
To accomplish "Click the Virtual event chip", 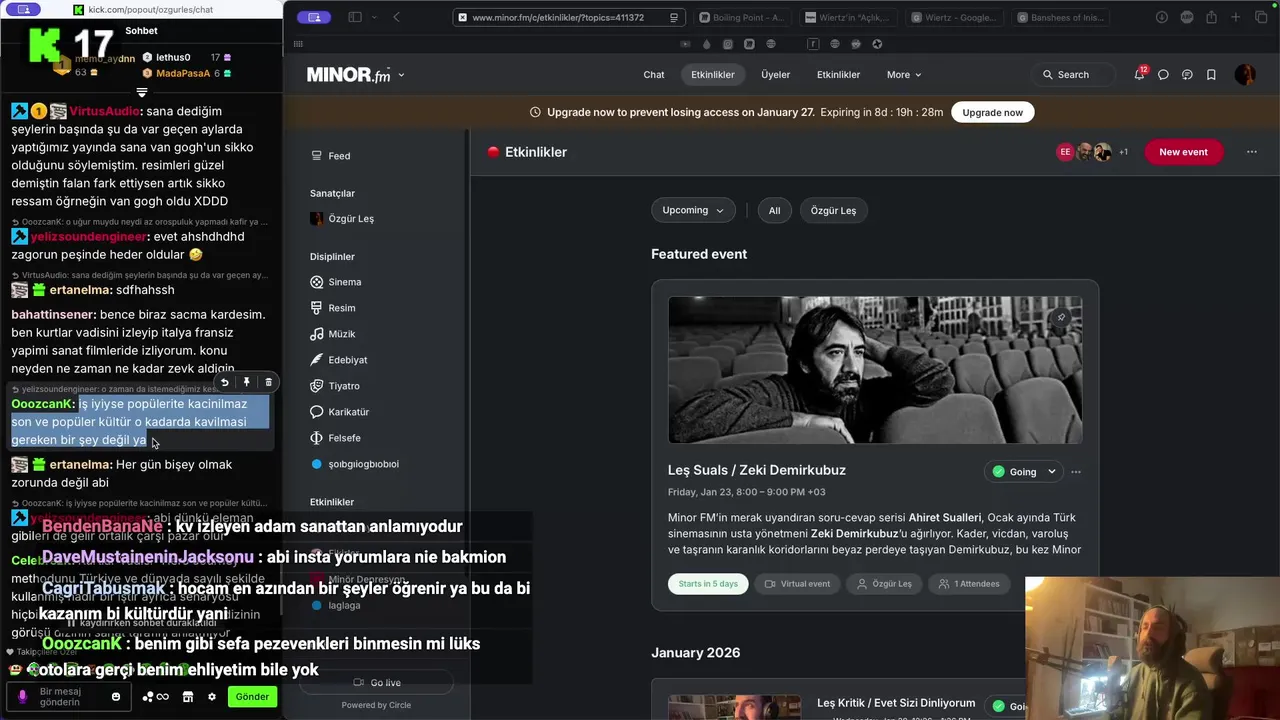I will coord(797,584).
